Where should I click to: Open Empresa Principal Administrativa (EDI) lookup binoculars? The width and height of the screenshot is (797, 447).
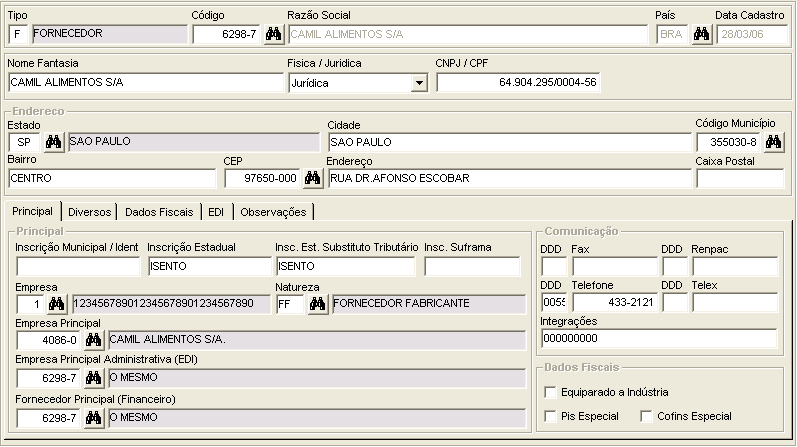click(94, 378)
